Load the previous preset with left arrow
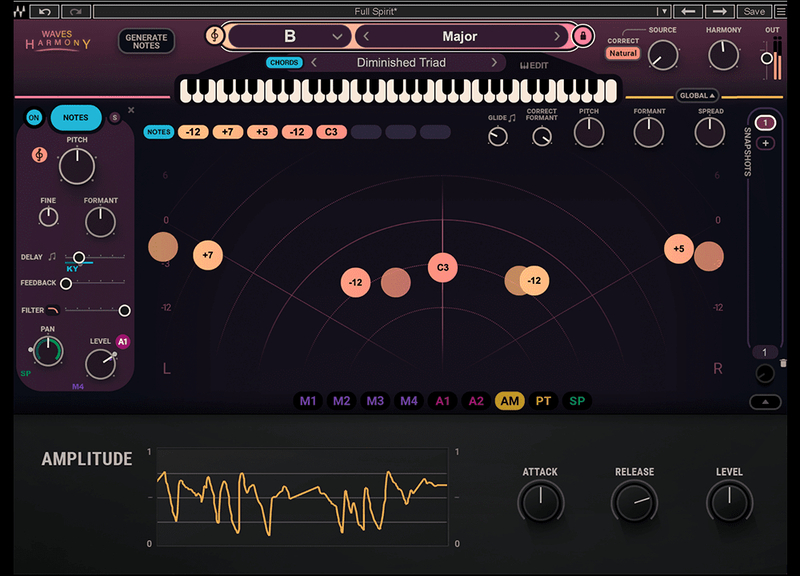Screen dimensions: 800x576 point(688,11)
